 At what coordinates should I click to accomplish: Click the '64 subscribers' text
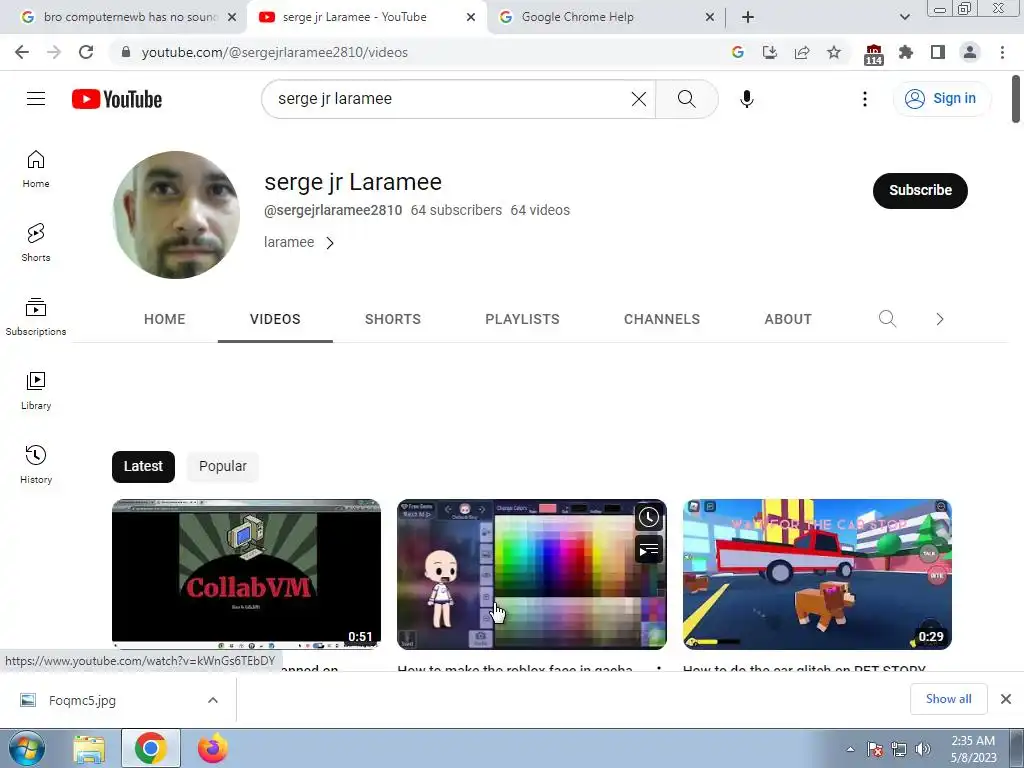456,210
